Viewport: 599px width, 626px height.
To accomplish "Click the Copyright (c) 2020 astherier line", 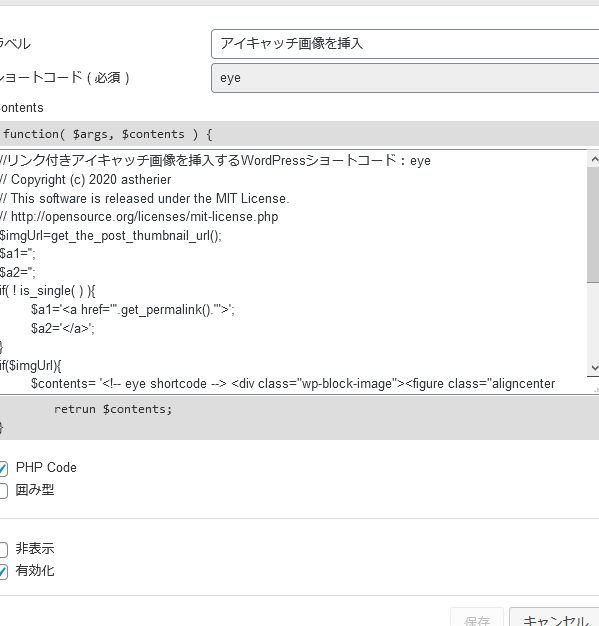I will 85,180.
